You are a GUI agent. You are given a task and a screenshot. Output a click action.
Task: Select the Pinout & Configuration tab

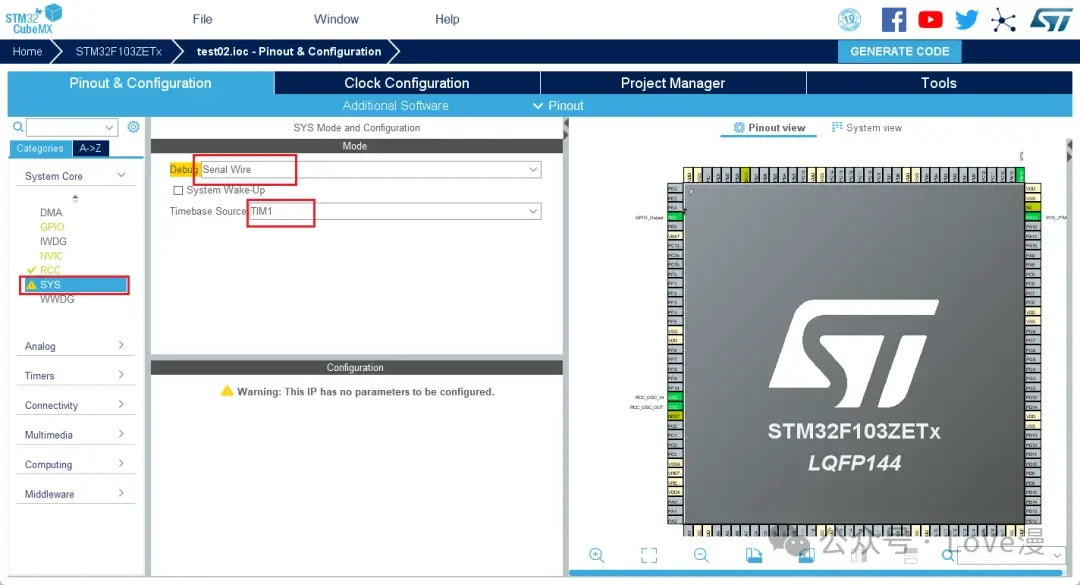(x=141, y=83)
